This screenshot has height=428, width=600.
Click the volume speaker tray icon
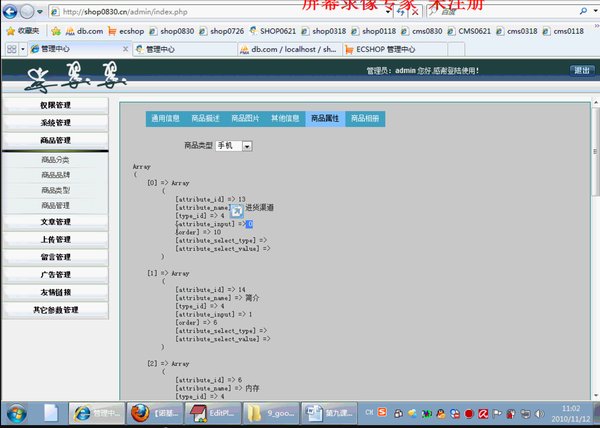coord(540,413)
